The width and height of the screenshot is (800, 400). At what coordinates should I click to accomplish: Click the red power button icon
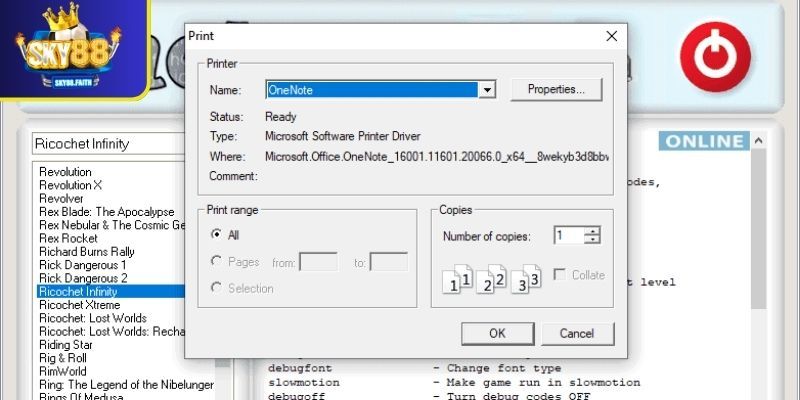click(x=715, y=57)
